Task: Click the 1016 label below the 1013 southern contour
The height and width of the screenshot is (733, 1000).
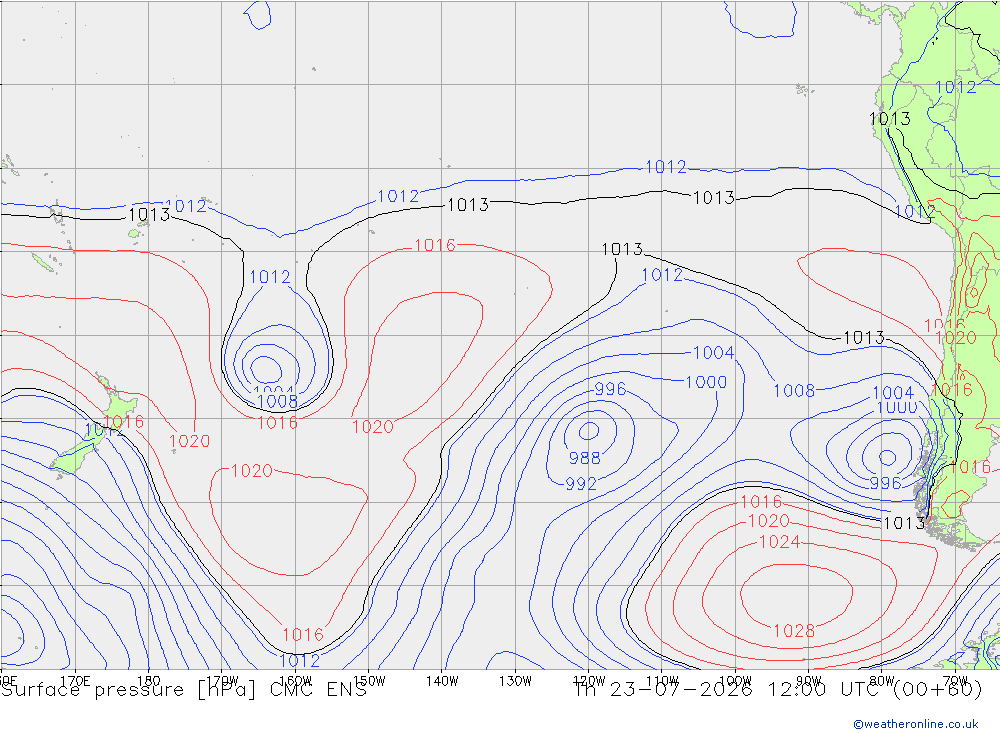Action: [x=761, y=501]
